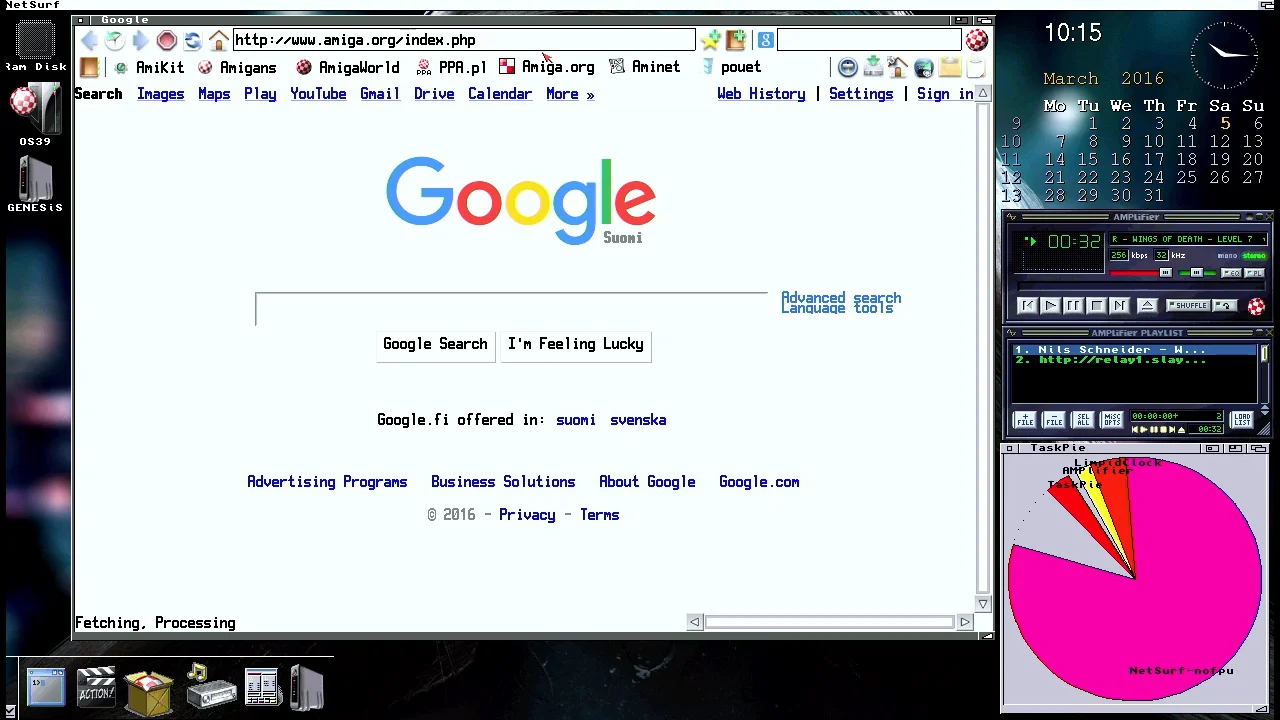This screenshot has width=1280, height=720.
Task: Click the I'm Feeling Lucky button
Action: tap(575, 344)
